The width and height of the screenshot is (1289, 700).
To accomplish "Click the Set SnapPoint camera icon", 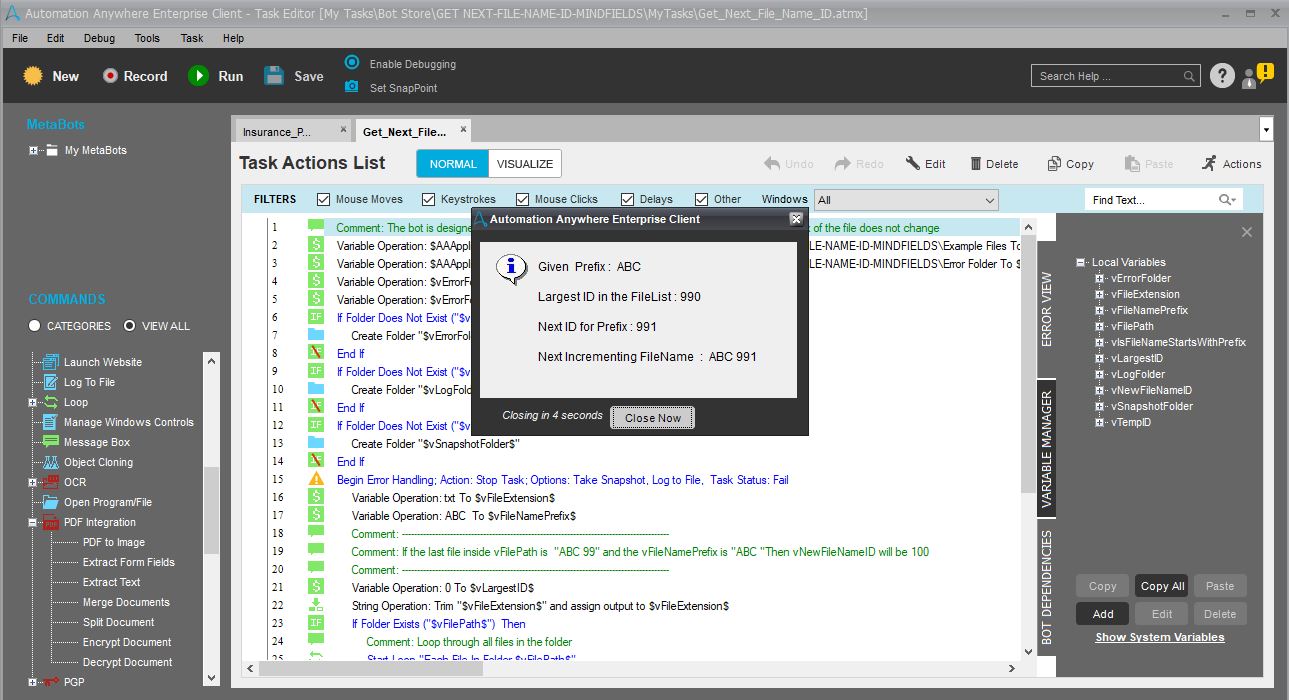I will [352, 87].
